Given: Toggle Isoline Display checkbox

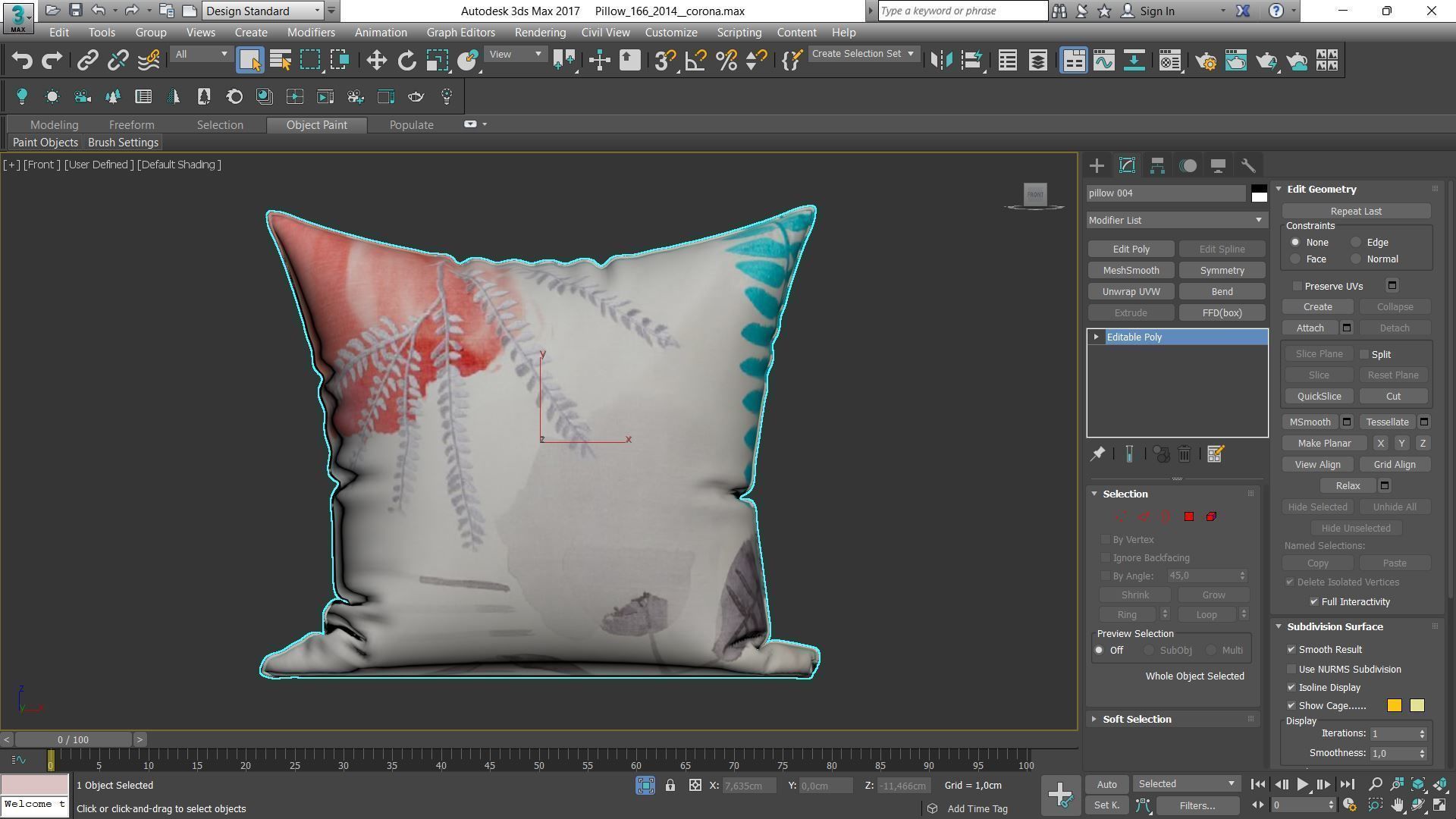Looking at the screenshot, I should (x=1291, y=688).
